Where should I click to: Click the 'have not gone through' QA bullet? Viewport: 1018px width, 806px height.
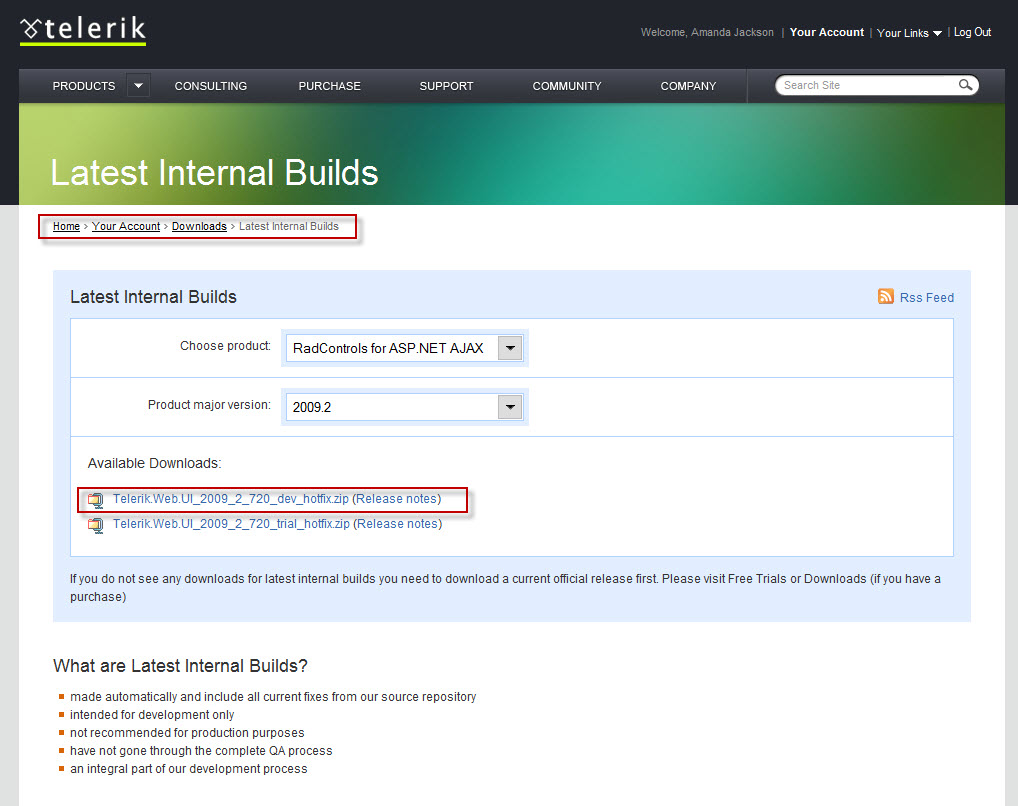201,751
